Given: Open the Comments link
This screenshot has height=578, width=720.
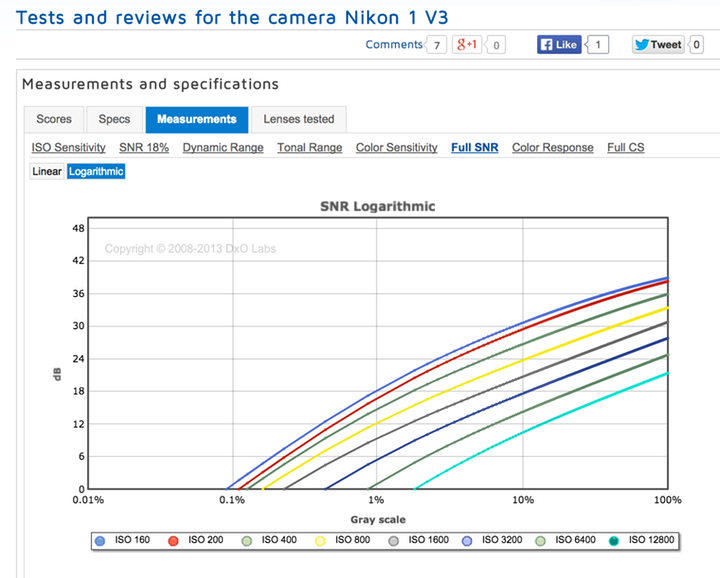Looking at the screenshot, I should point(394,44).
